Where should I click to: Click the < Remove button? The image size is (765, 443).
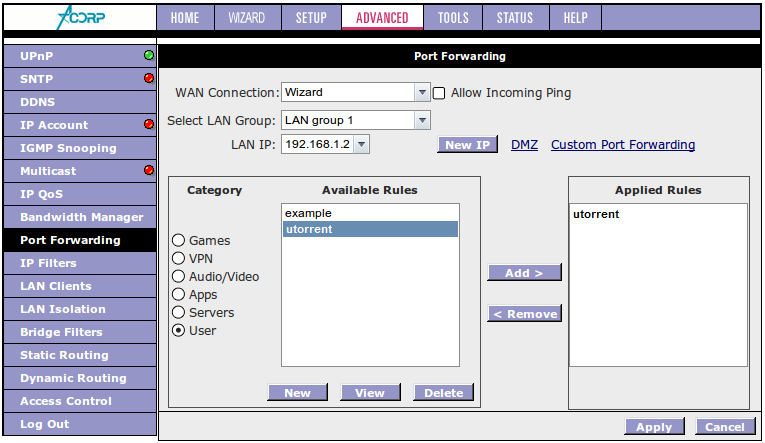524,314
